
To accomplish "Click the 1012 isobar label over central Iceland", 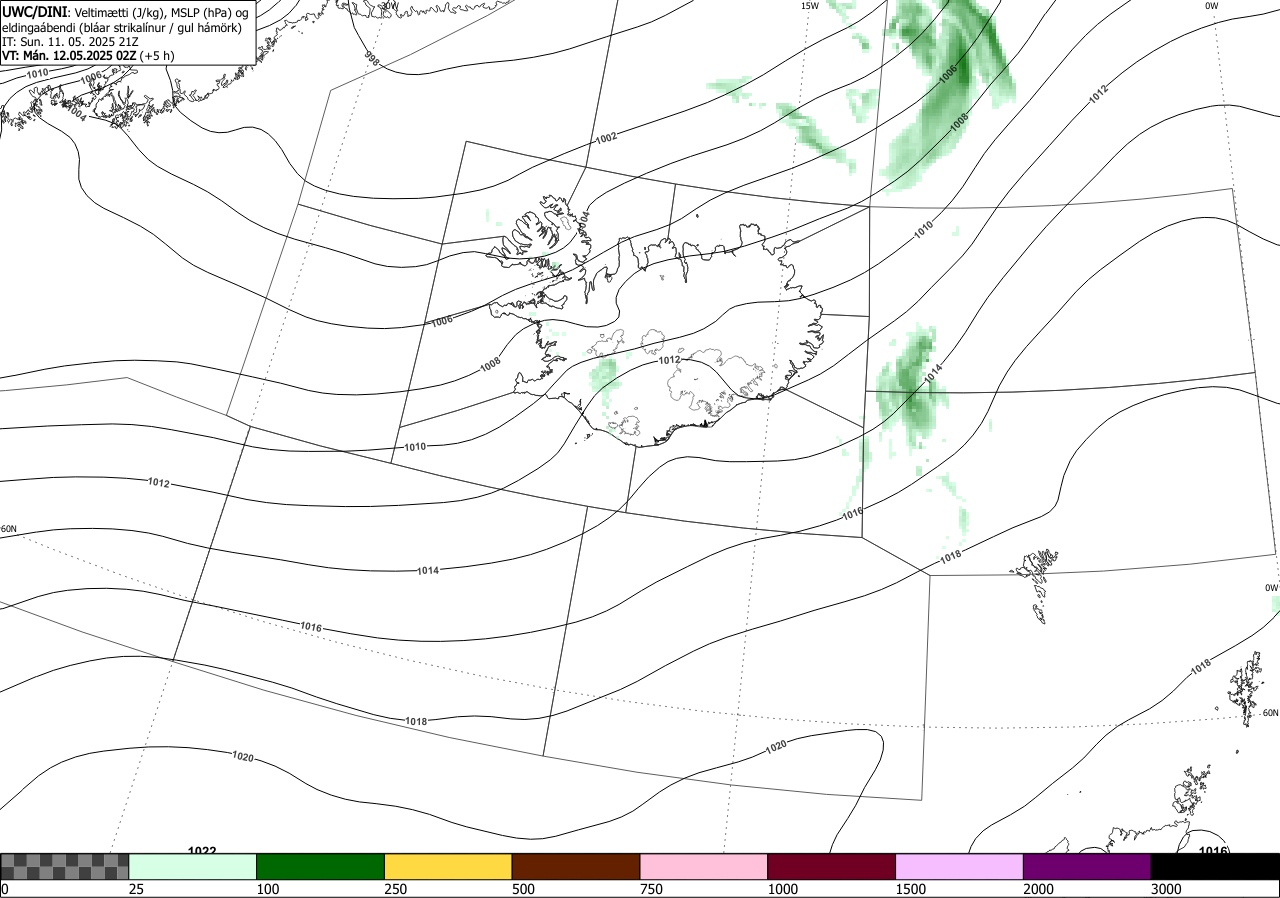I will pos(669,360).
